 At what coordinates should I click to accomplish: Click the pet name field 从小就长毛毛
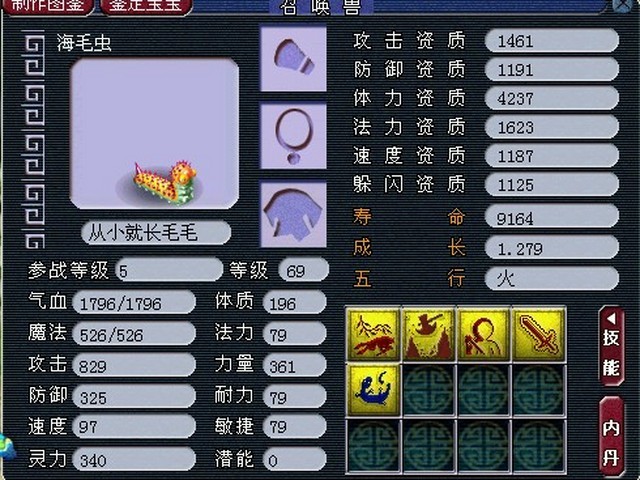(x=156, y=233)
